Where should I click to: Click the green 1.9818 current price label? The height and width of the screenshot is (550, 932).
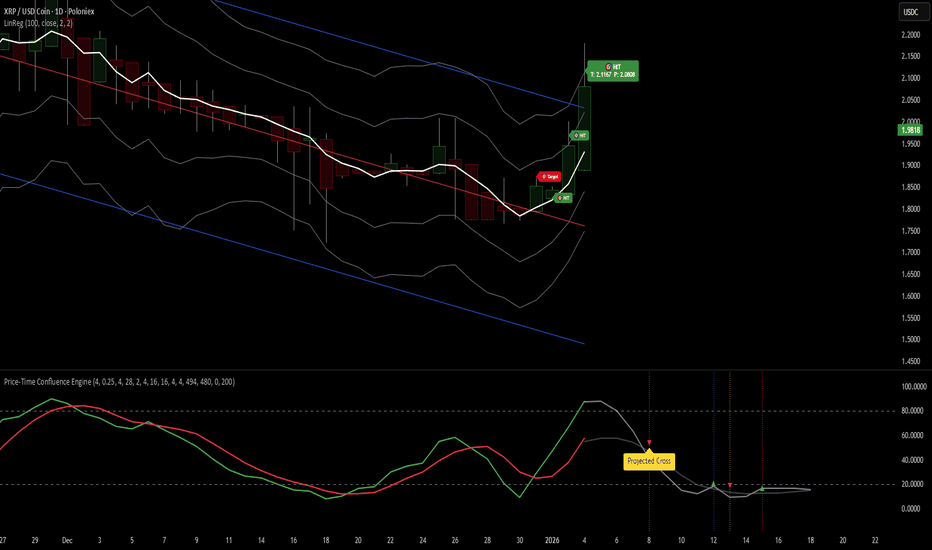click(910, 130)
